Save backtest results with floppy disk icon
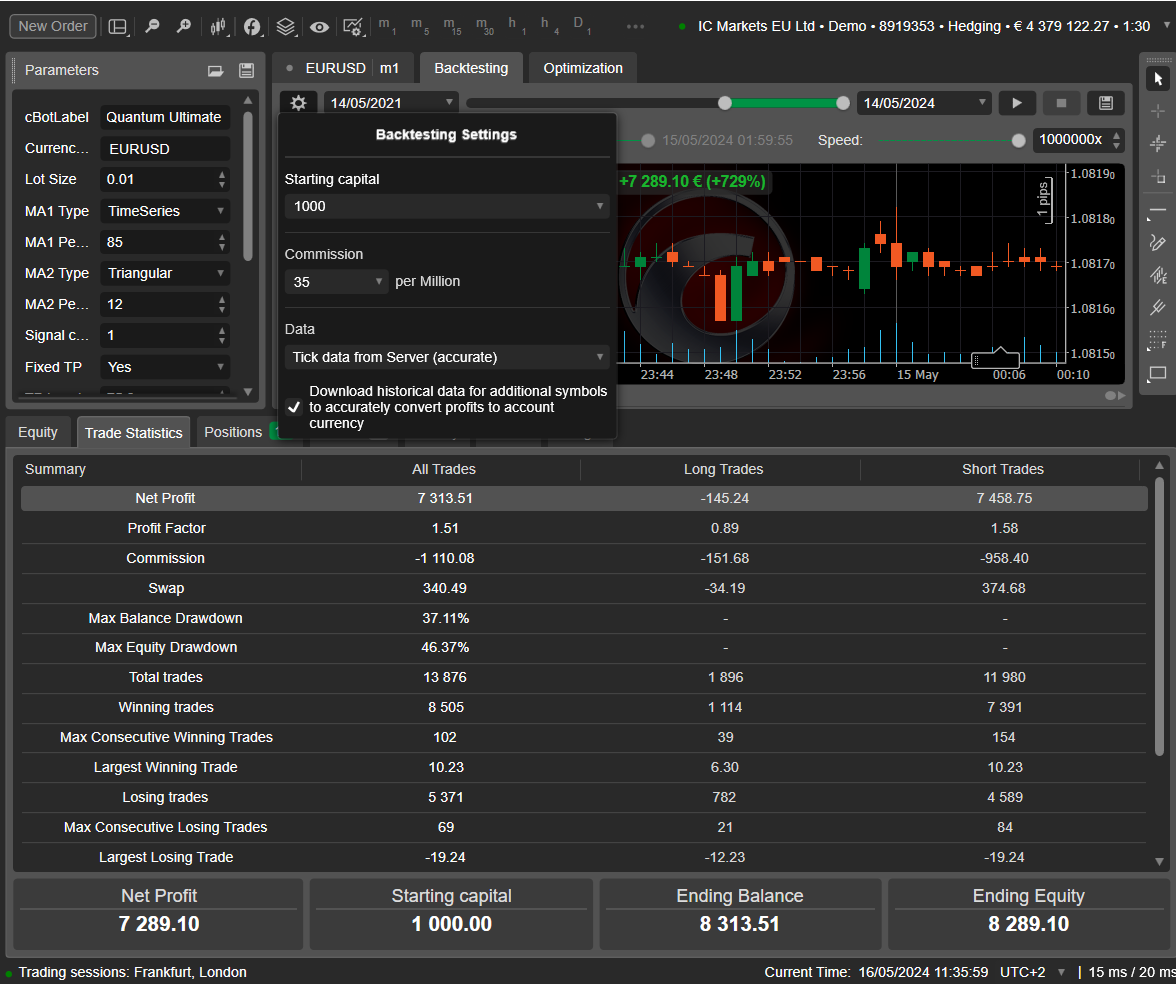1176x984 pixels. coord(1105,103)
